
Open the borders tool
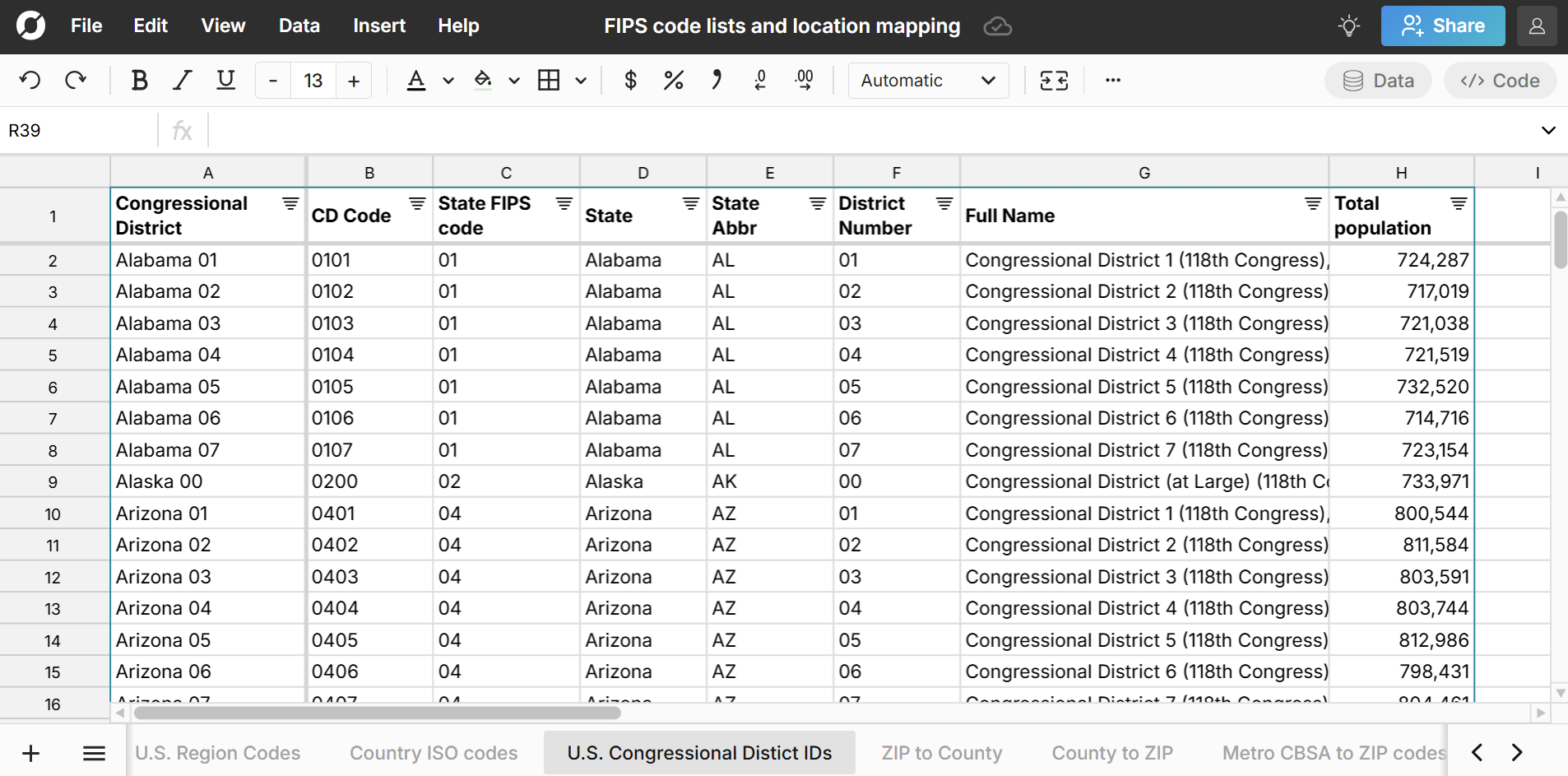coord(549,81)
